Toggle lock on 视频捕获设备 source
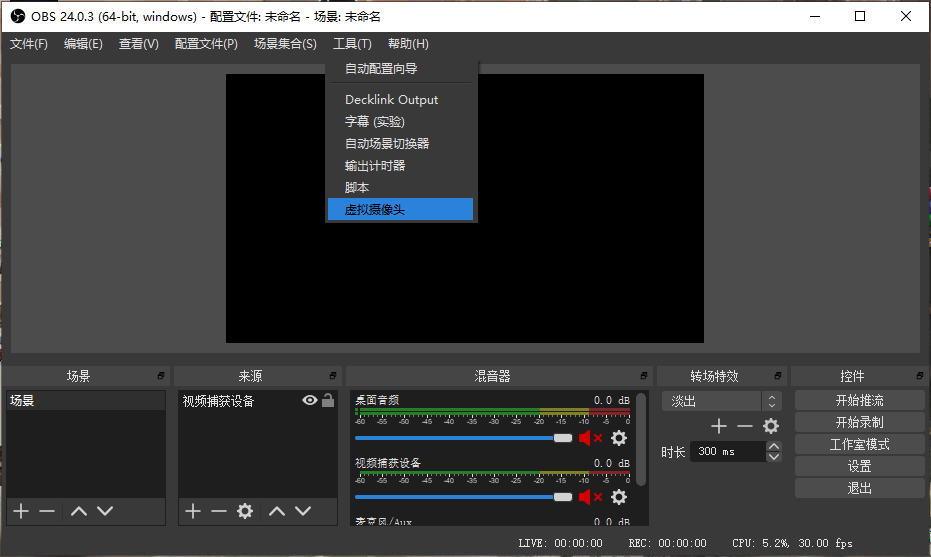The width and height of the screenshot is (931, 557). click(x=328, y=400)
